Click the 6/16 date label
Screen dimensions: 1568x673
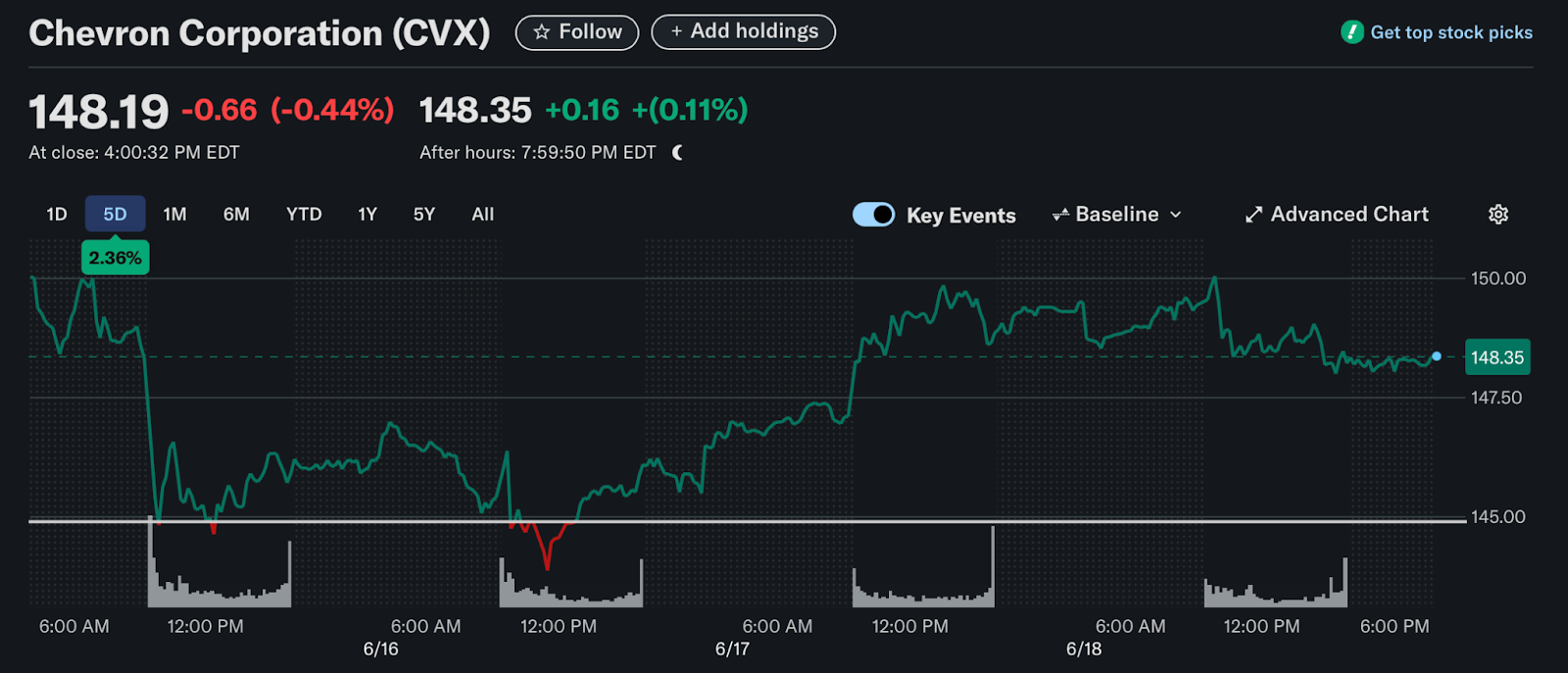tap(380, 649)
